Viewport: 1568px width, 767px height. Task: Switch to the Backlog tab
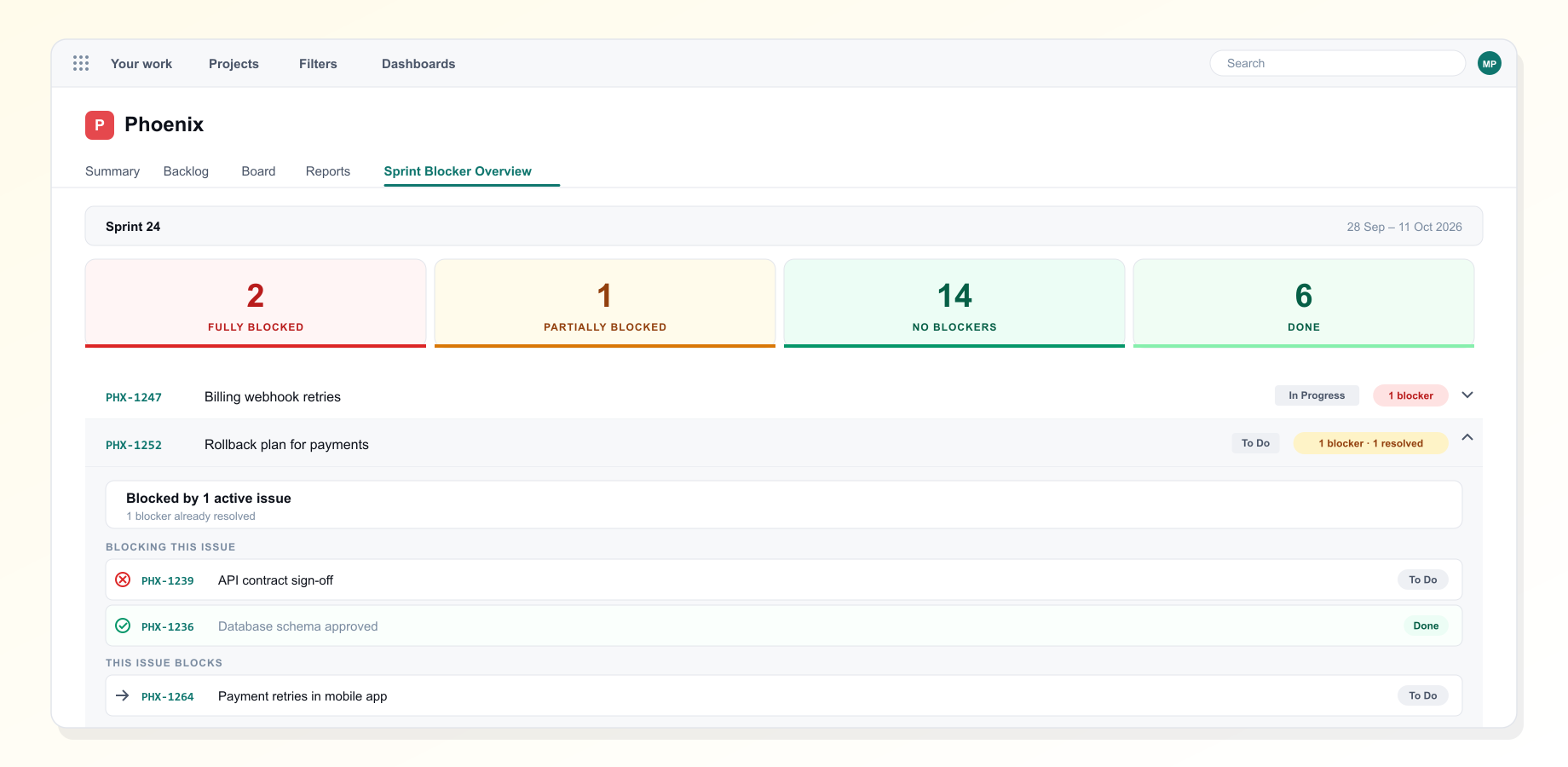point(186,171)
